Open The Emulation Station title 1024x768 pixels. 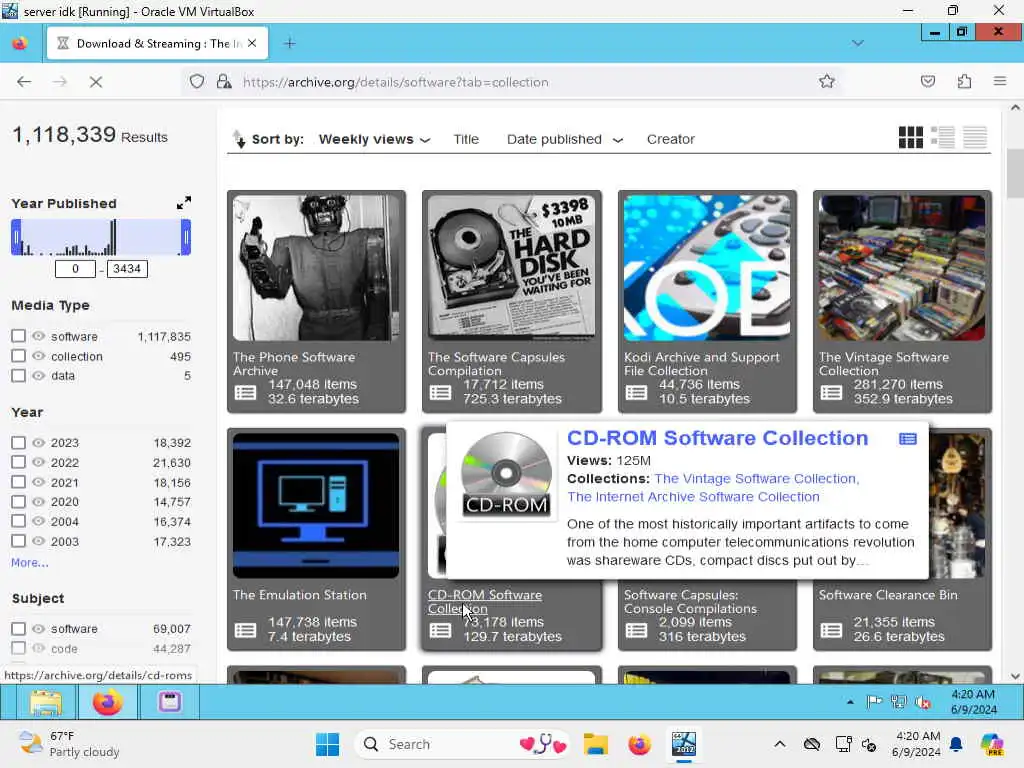point(299,595)
